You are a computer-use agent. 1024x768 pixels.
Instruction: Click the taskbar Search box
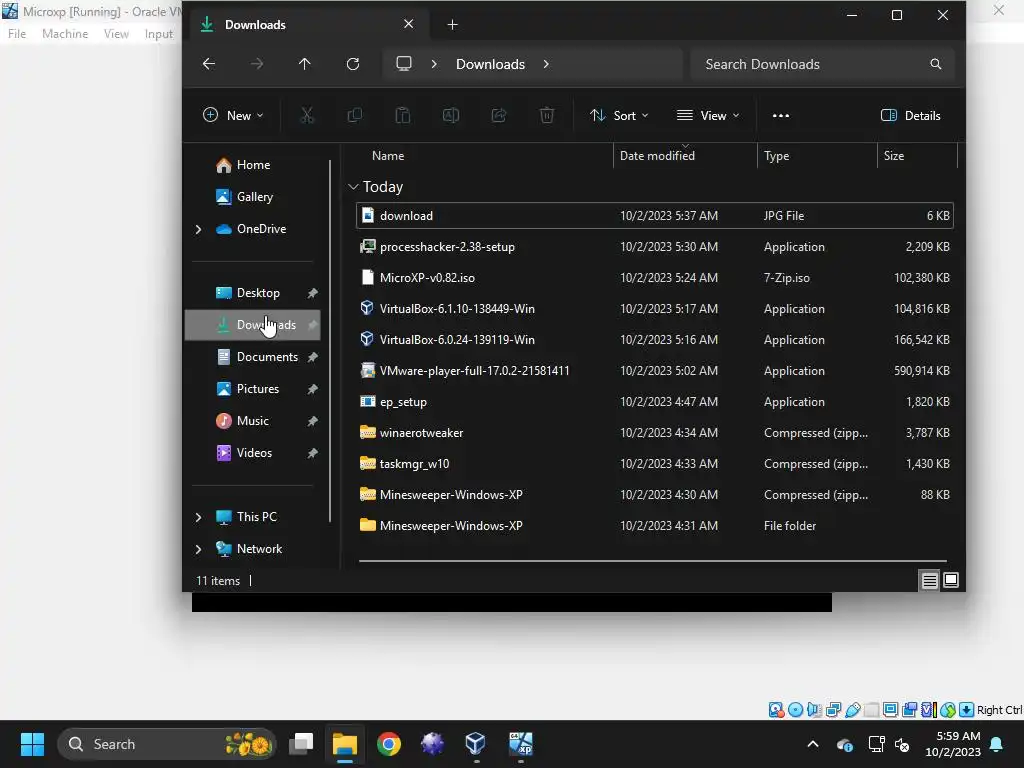[x=167, y=744]
